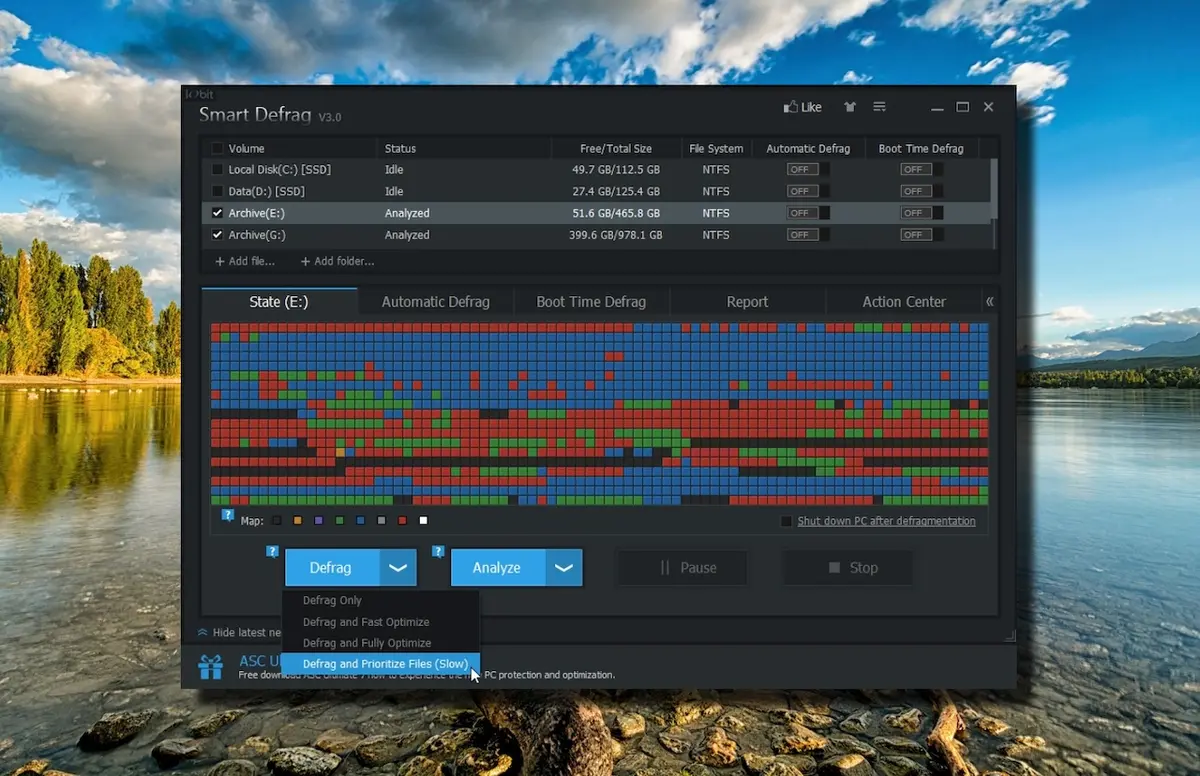Expand the Defrag button dropdown arrow
The image size is (1200, 776).
click(398, 567)
